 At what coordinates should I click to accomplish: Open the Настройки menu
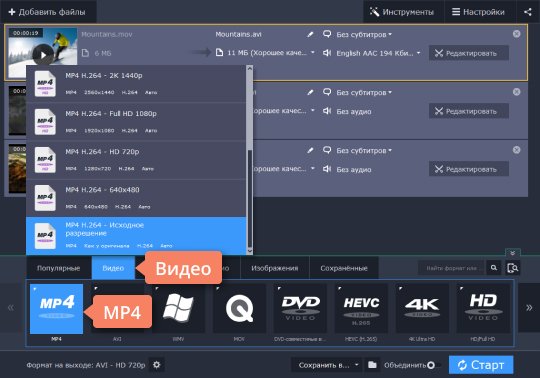point(479,12)
